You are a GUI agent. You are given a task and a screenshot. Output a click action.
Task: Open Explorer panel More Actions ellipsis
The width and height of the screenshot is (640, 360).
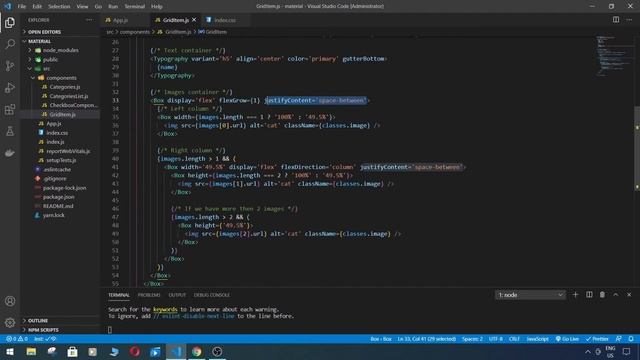click(89, 20)
